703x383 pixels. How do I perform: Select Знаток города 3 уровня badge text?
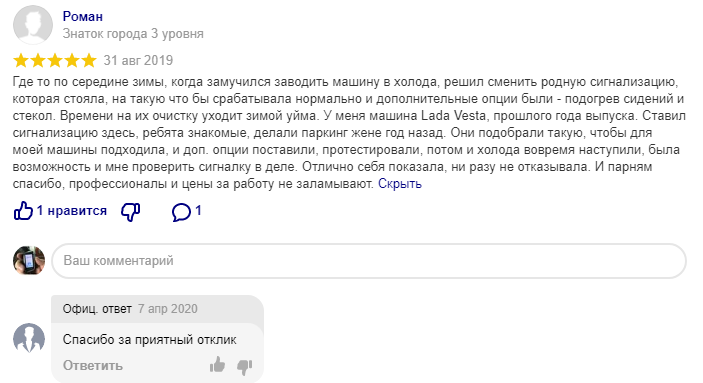133,34
